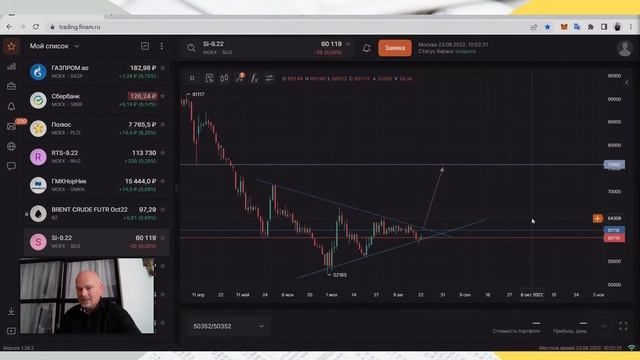Viewport: 640px width, 360px height.
Task: Click Si-9.22 ticker in chart header
Action: tap(213, 44)
